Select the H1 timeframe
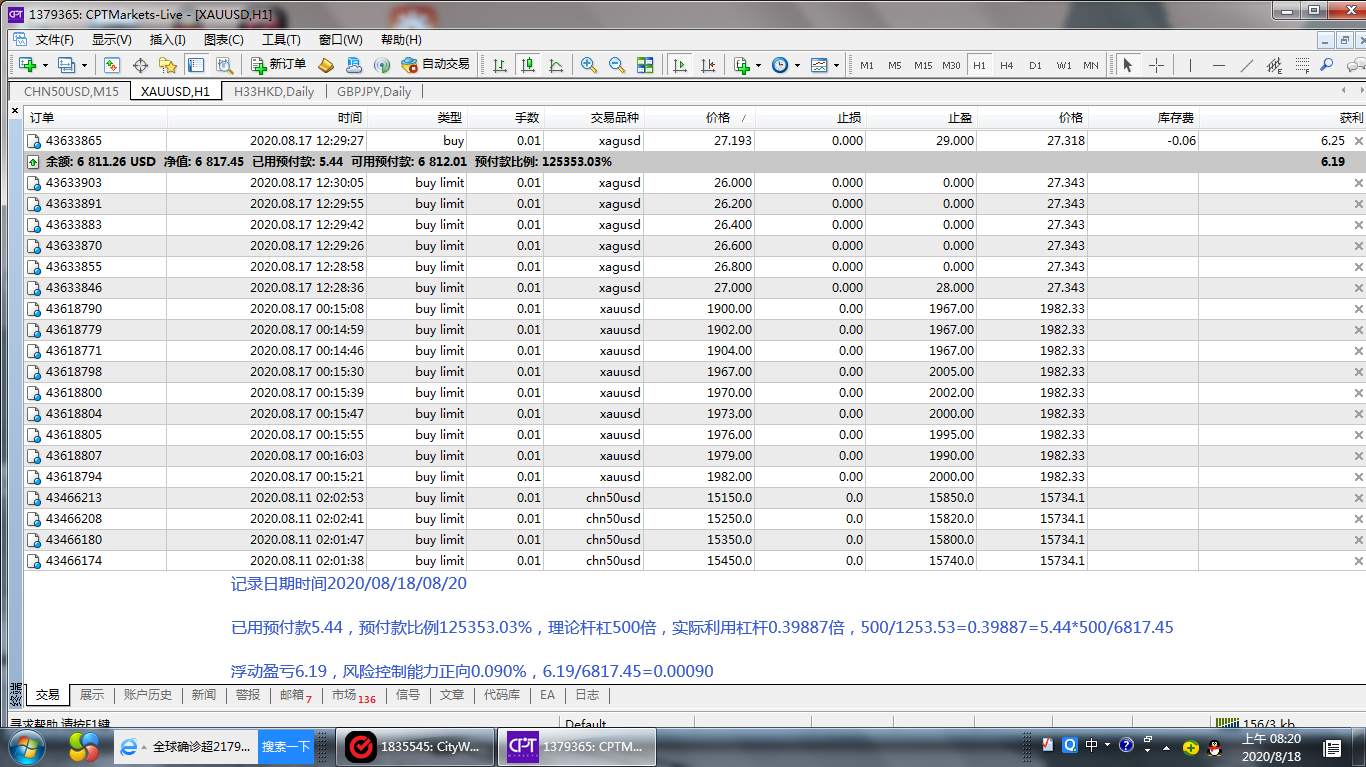This screenshot has width=1366, height=767. click(979, 65)
